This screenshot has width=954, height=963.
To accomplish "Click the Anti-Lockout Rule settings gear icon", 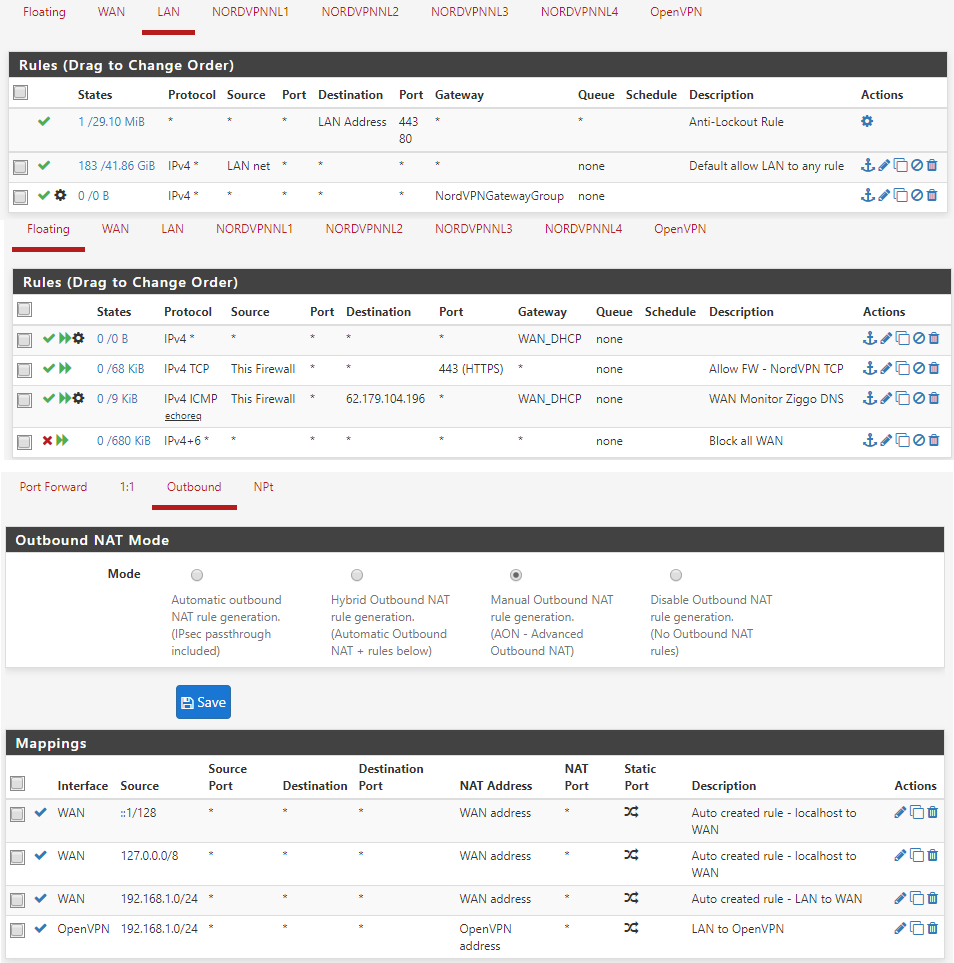I will pos(867,121).
